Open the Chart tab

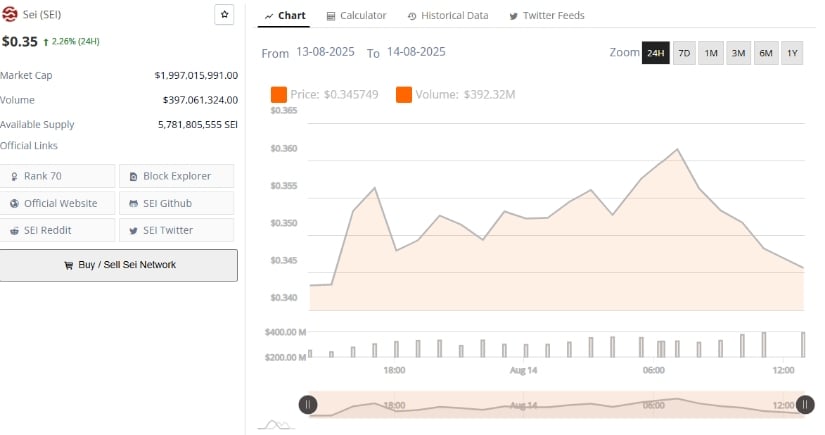click(x=284, y=16)
